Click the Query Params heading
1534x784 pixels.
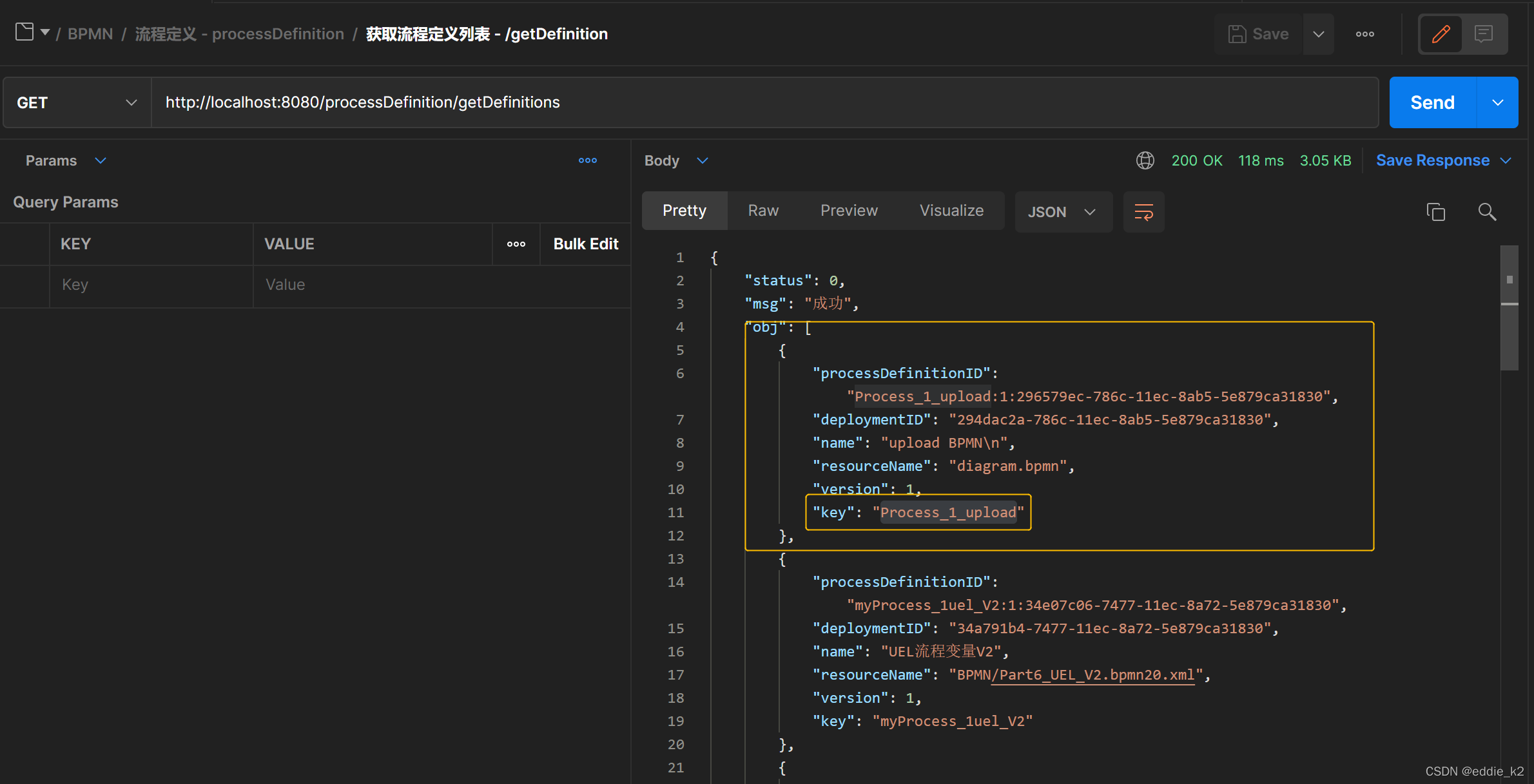66,202
